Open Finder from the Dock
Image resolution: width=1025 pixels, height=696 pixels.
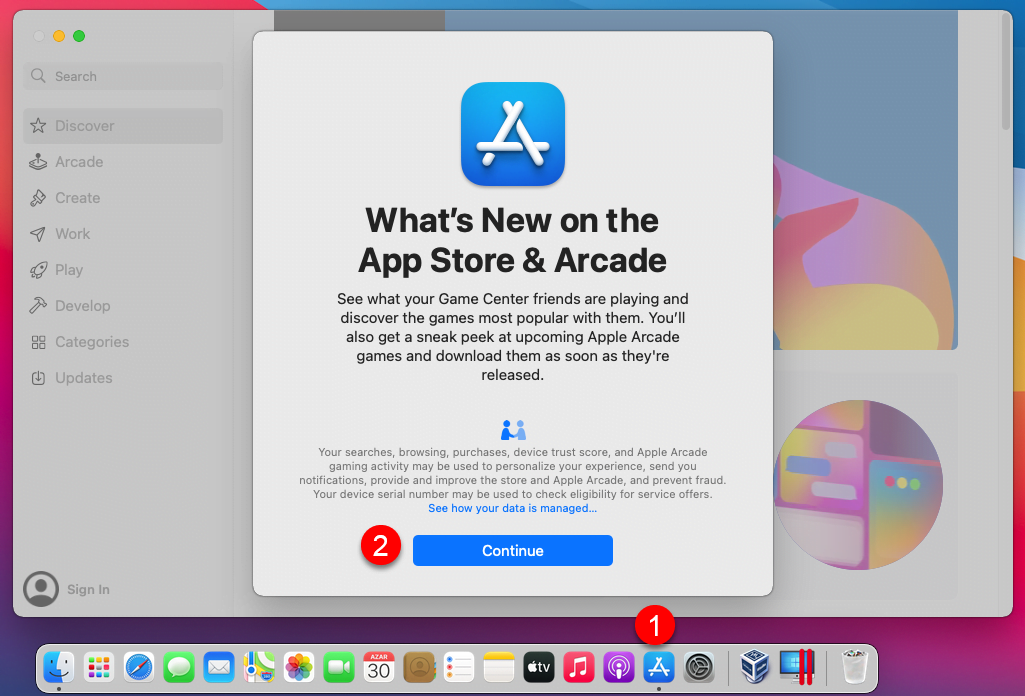coord(59,667)
